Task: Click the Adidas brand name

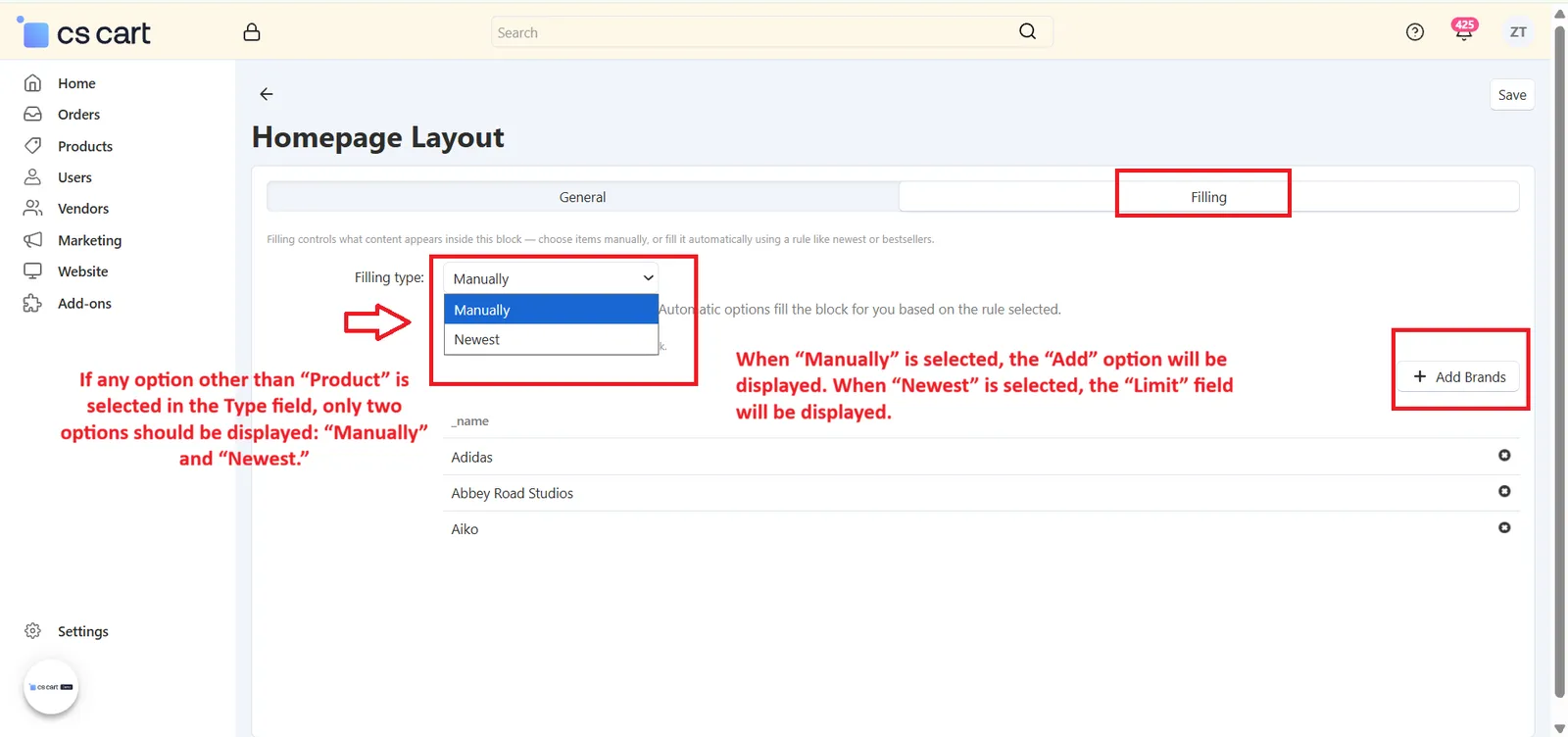Action: click(472, 458)
